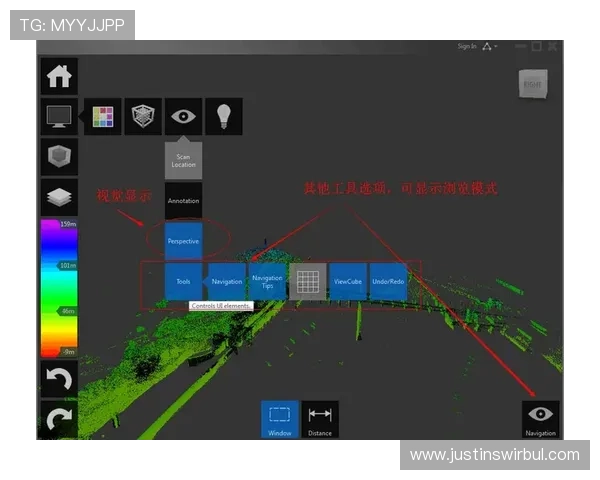Screen dimensions: 600x480
Task: Toggle the Navigation tool visibility tile
Action: pyautogui.click(x=227, y=282)
